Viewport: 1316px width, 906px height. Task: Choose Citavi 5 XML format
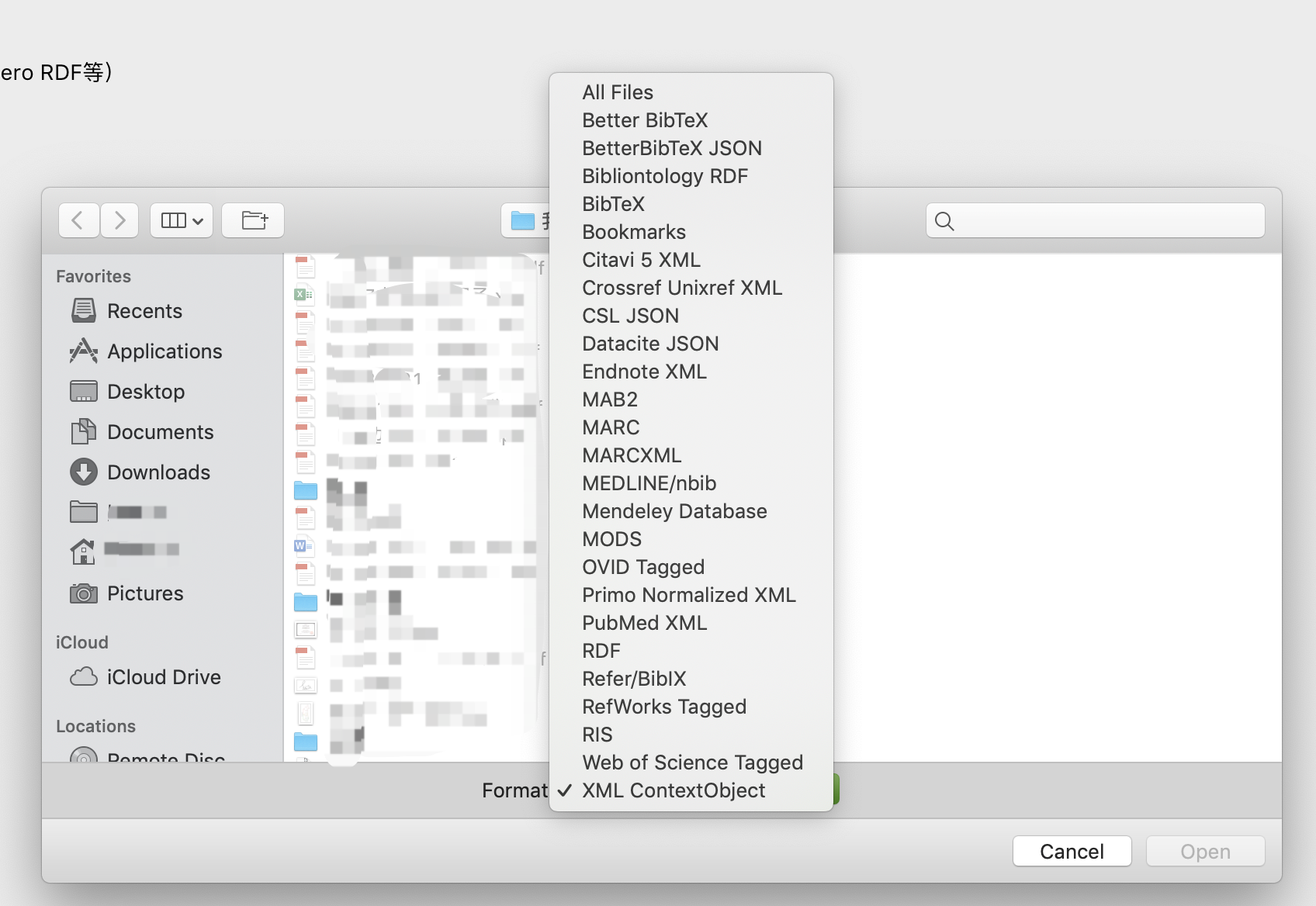[x=691, y=260]
